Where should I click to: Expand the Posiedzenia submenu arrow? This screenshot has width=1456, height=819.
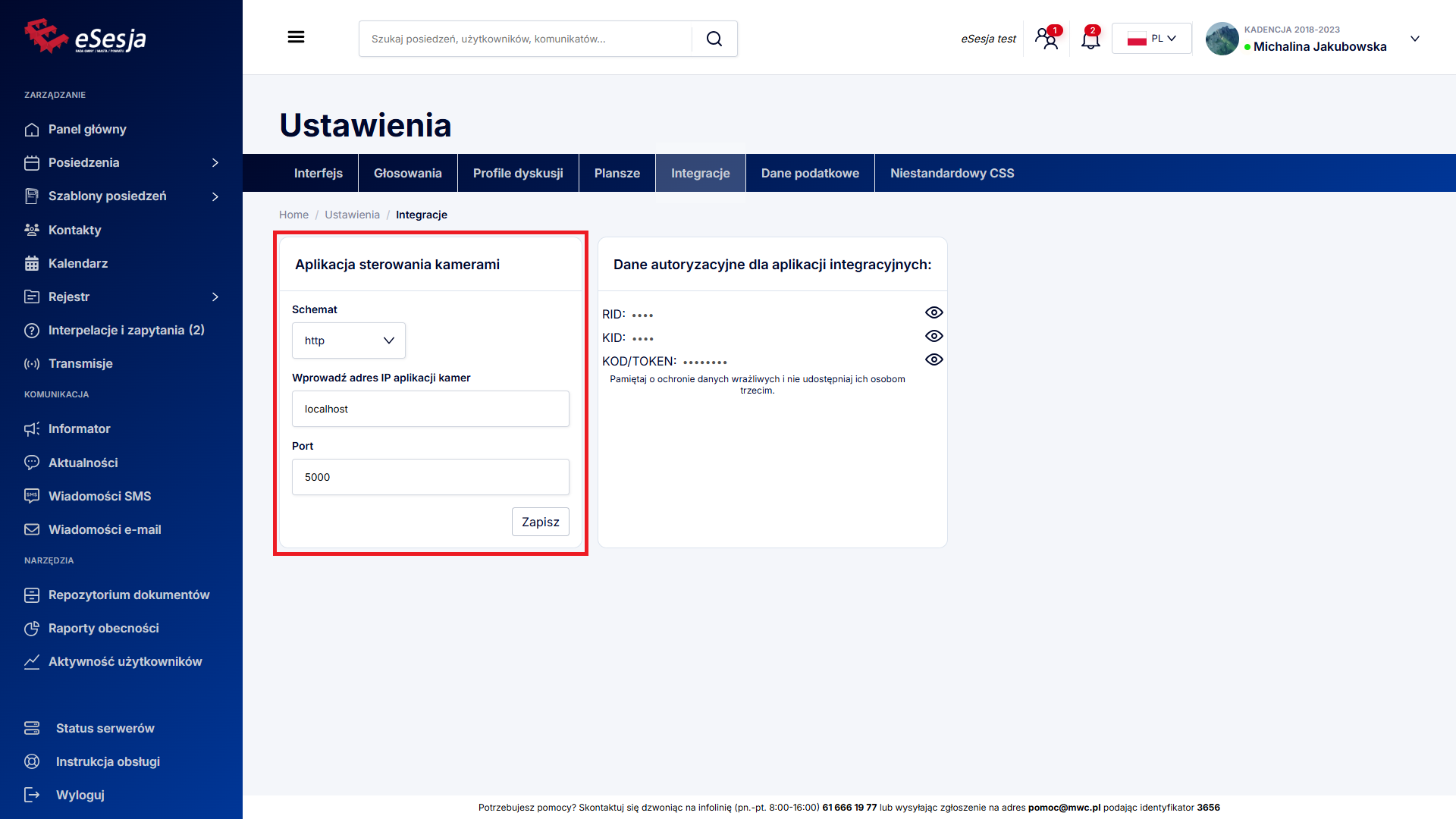(215, 163)
